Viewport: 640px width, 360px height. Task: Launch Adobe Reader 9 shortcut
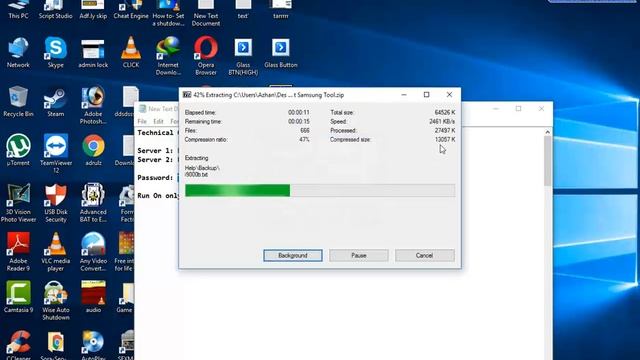point(18,252)
